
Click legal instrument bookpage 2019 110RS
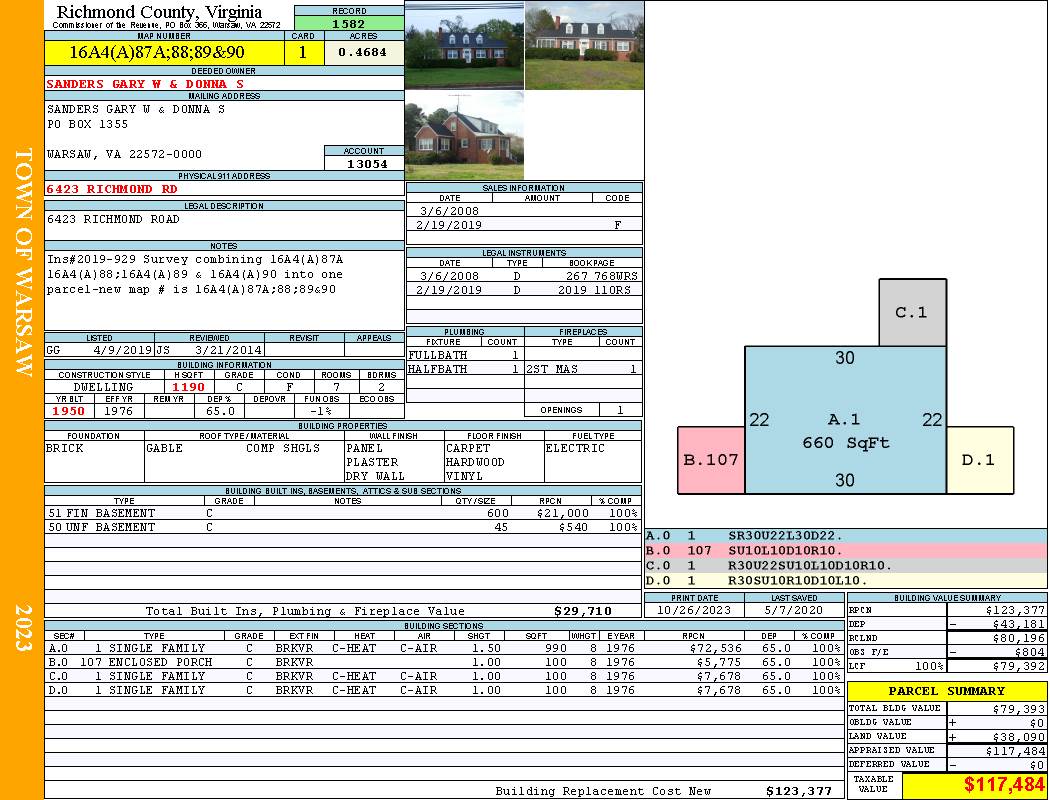595,290
